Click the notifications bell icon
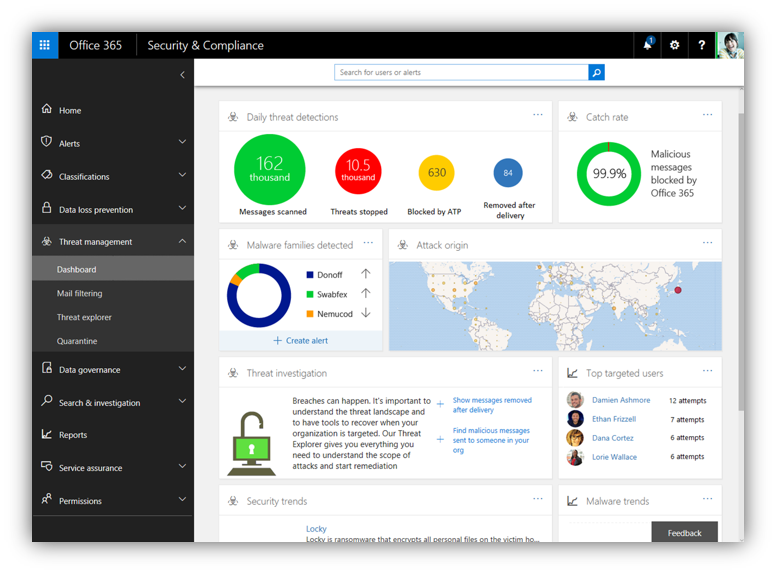Screen dimensions: 776x574 [x=648, y=45]
